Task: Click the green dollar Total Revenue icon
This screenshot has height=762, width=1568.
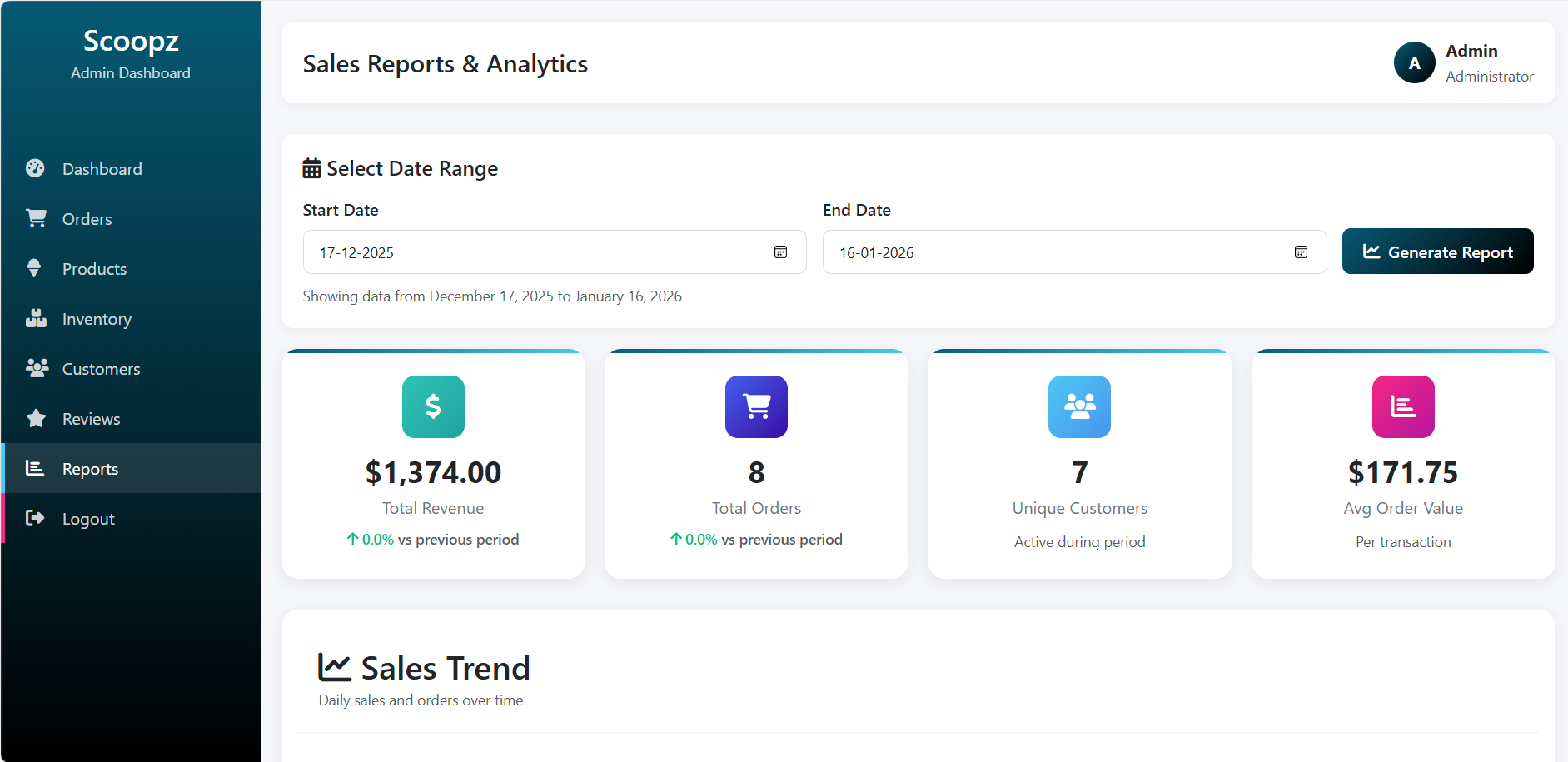Action: (x=433, y=406)
